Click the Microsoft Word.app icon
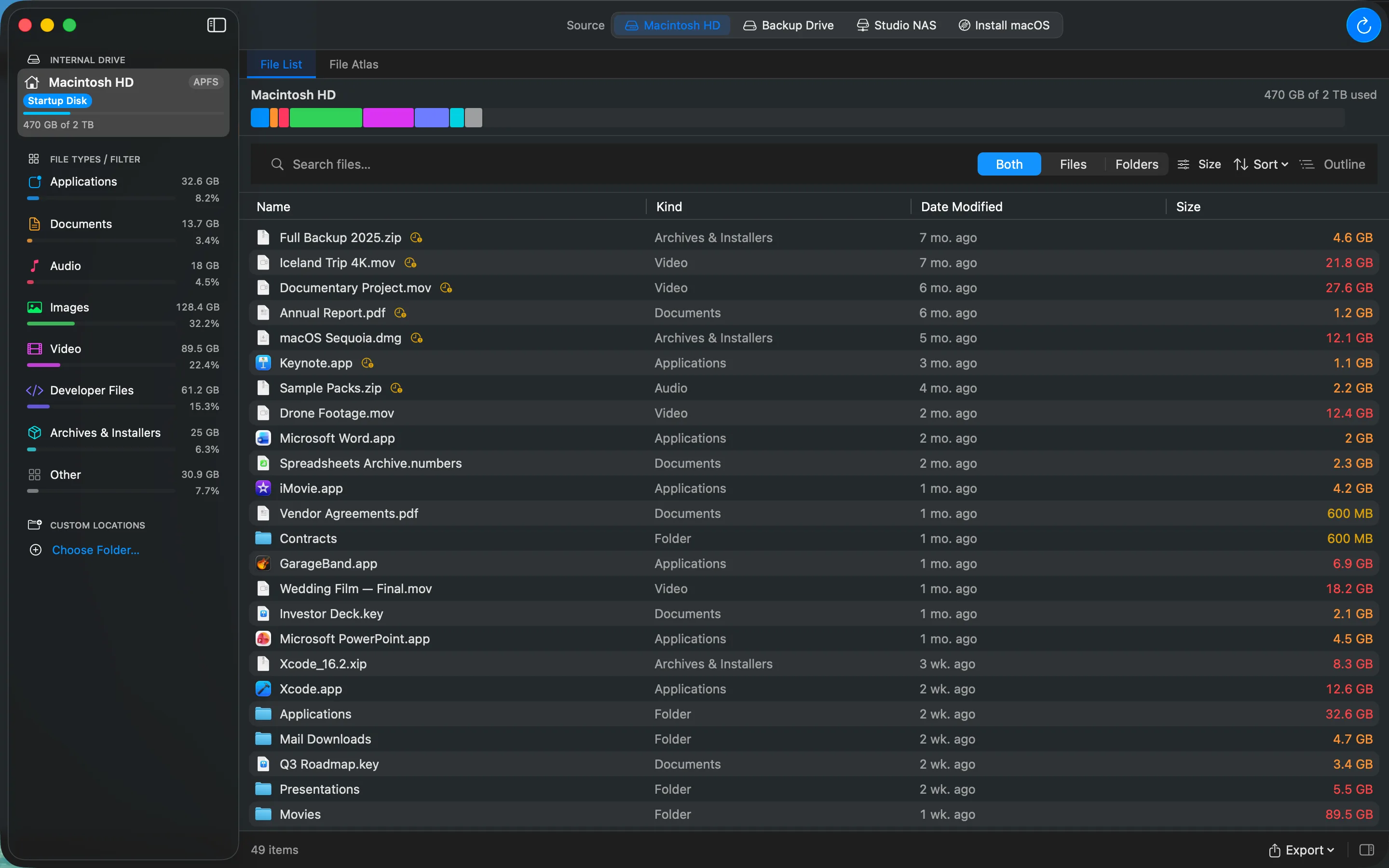Viewport: 1389px width, 868px height. (263, 438)
